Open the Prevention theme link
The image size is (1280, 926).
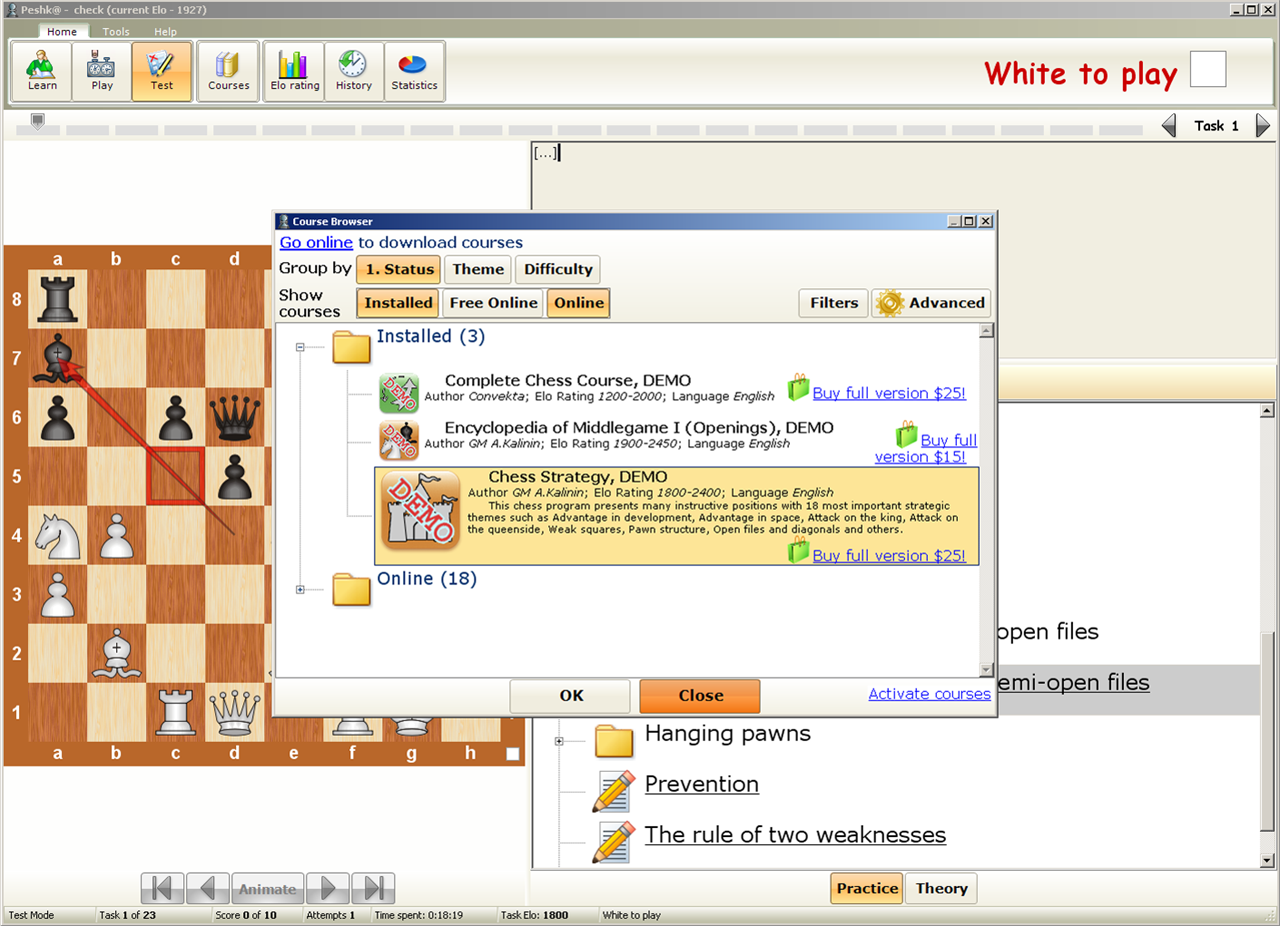click(x=701, y=784)
